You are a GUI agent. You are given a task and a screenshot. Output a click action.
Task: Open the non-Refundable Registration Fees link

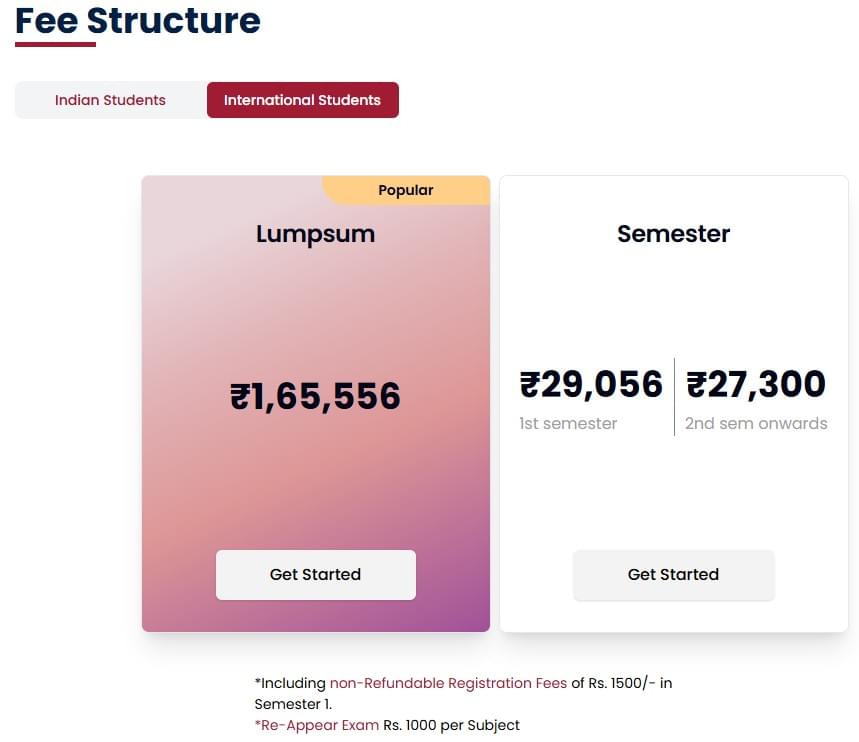click(448, 683)
